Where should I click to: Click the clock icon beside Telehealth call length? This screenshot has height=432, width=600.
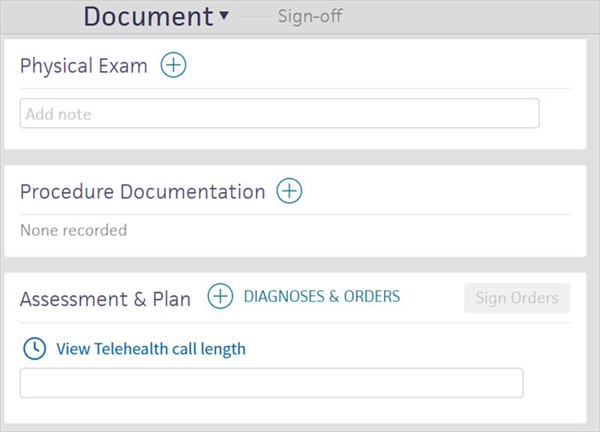(34, 349)
